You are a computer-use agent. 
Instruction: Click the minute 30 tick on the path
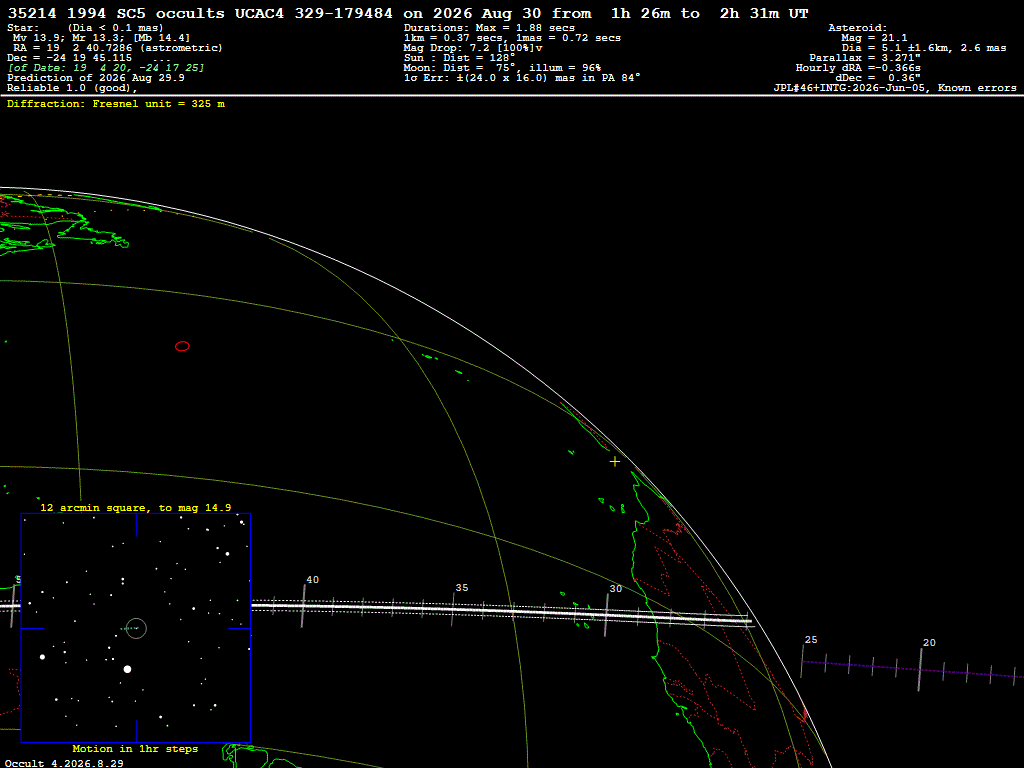[x=607, y=615]
